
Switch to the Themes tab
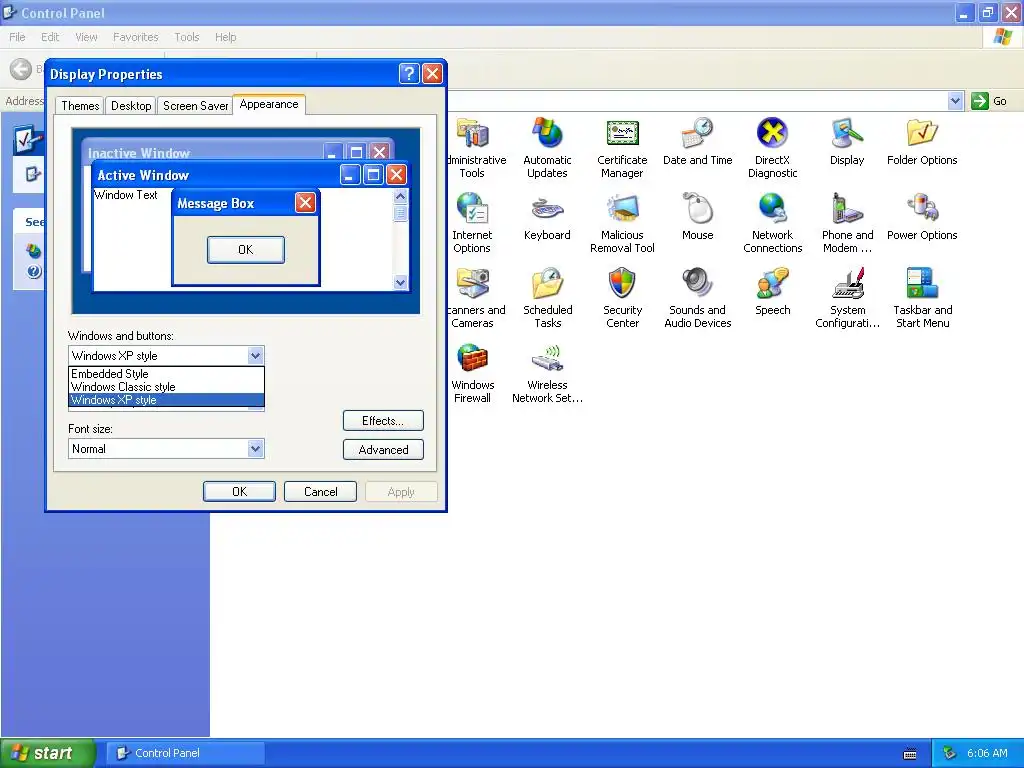point(80,106)
